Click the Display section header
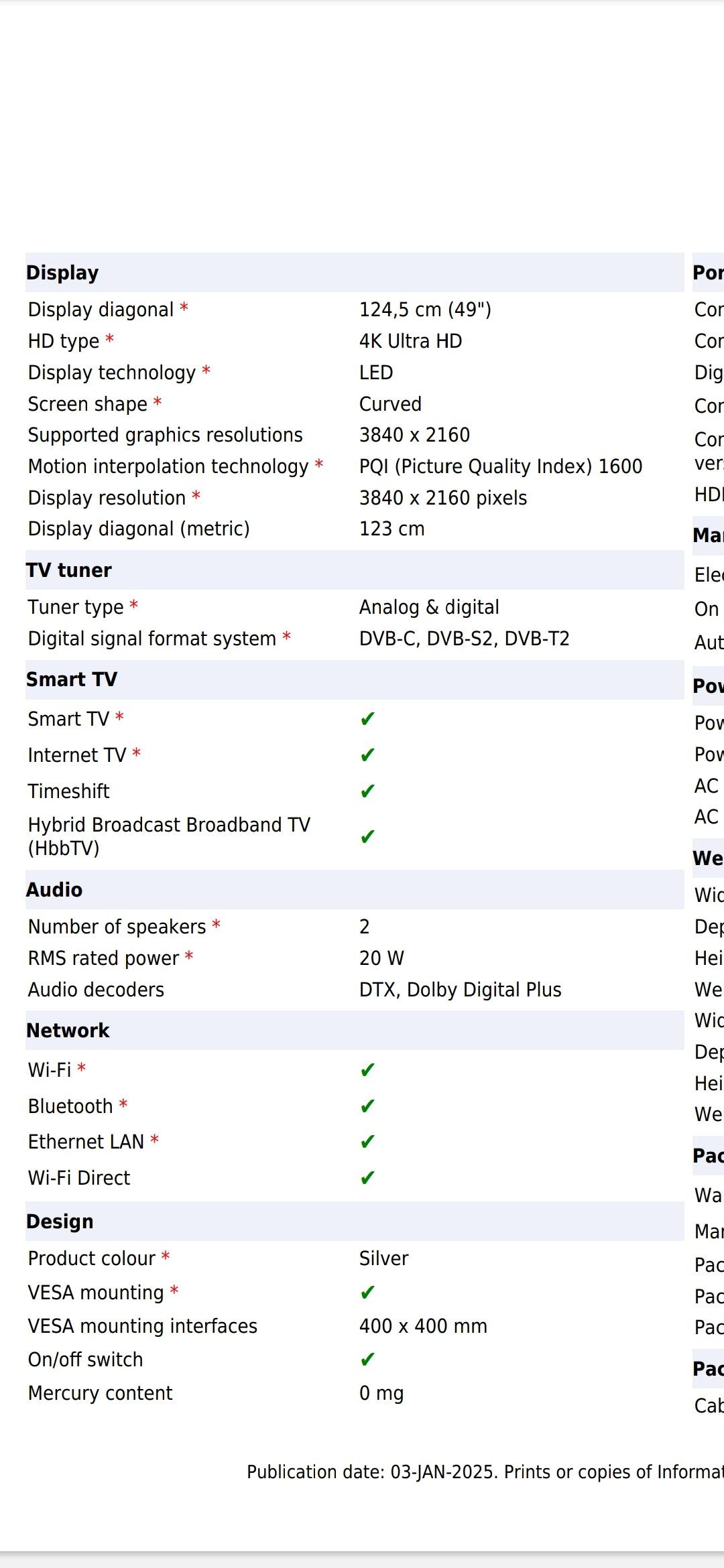 point(62,273)
